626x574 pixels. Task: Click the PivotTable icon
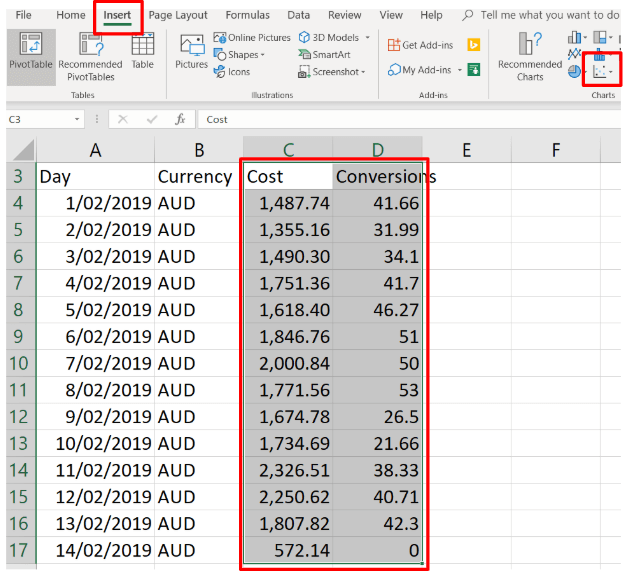tap(31, 56)
